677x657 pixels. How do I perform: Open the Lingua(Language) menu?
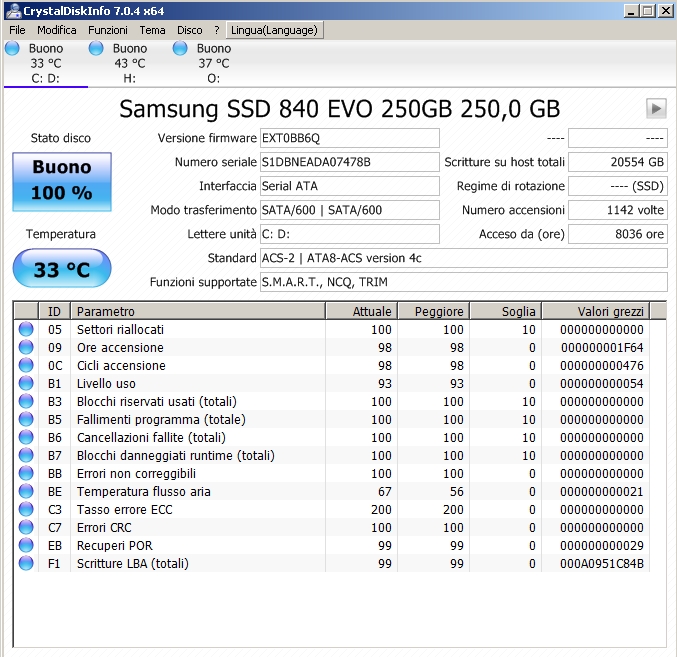pyautogui.click(x=274, y=30)
